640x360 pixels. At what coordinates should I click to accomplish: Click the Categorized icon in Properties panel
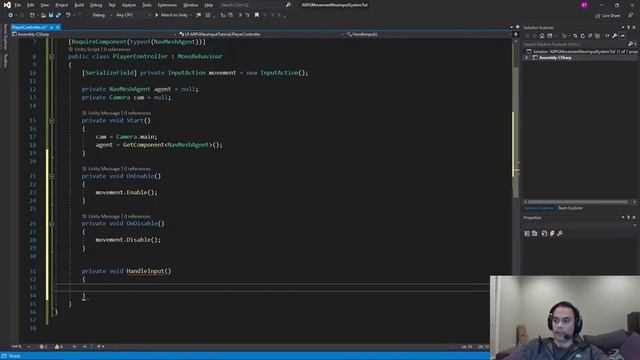[x=527, y=233]
